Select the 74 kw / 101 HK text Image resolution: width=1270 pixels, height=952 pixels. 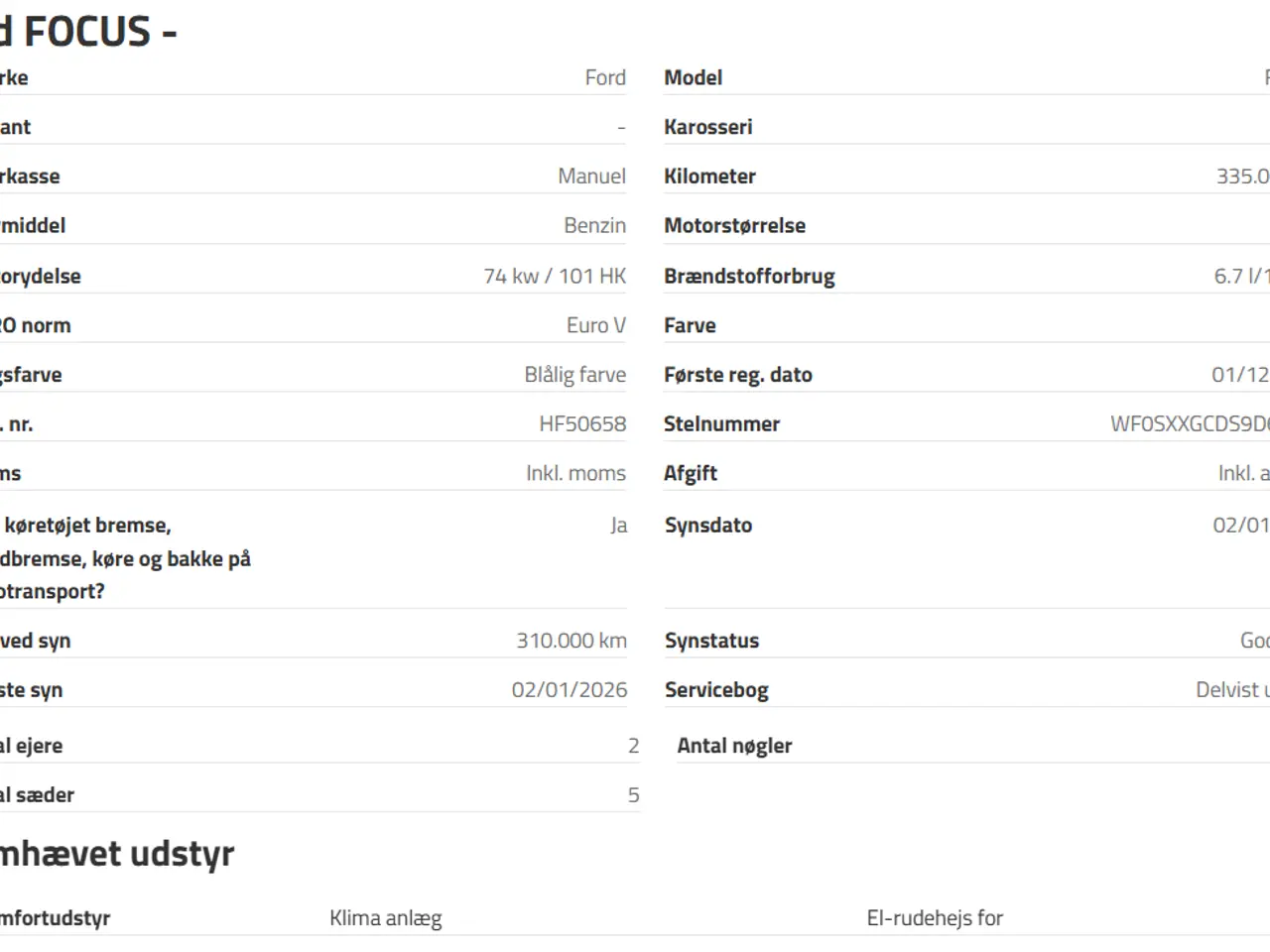pos(555,276)
